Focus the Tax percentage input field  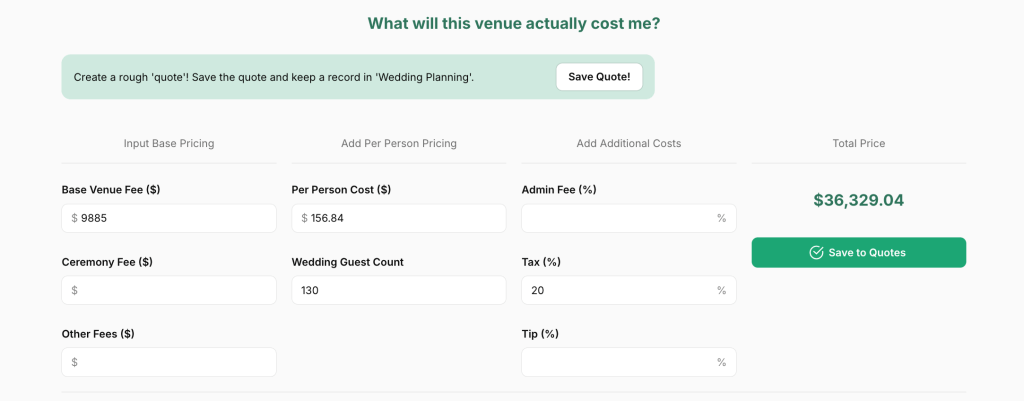click(620, 290)
